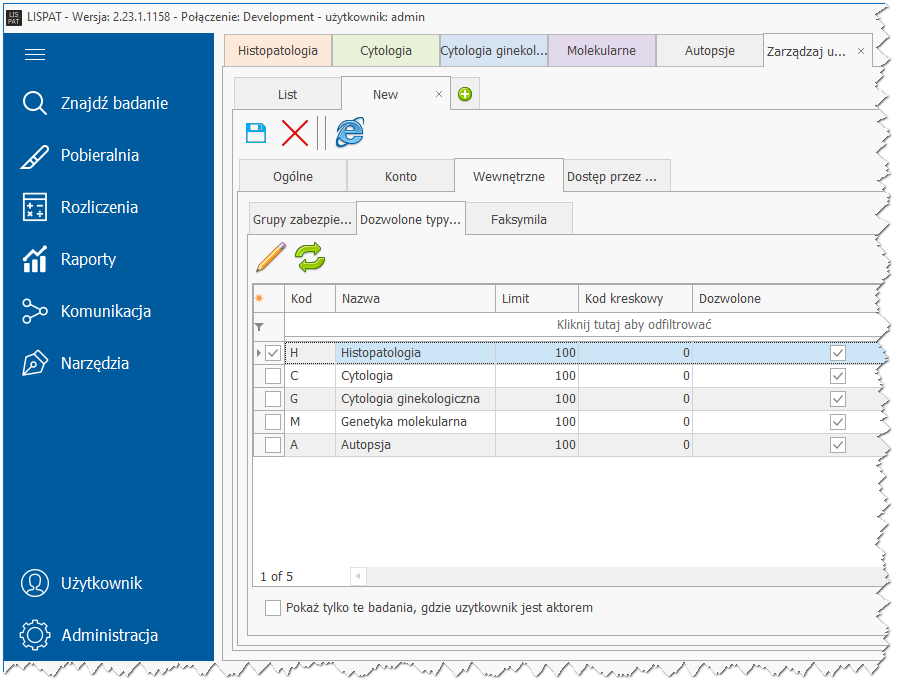Enable Pokaż tylko te badania checkbox
Screen dimensions: 900x686
[273, 608]
